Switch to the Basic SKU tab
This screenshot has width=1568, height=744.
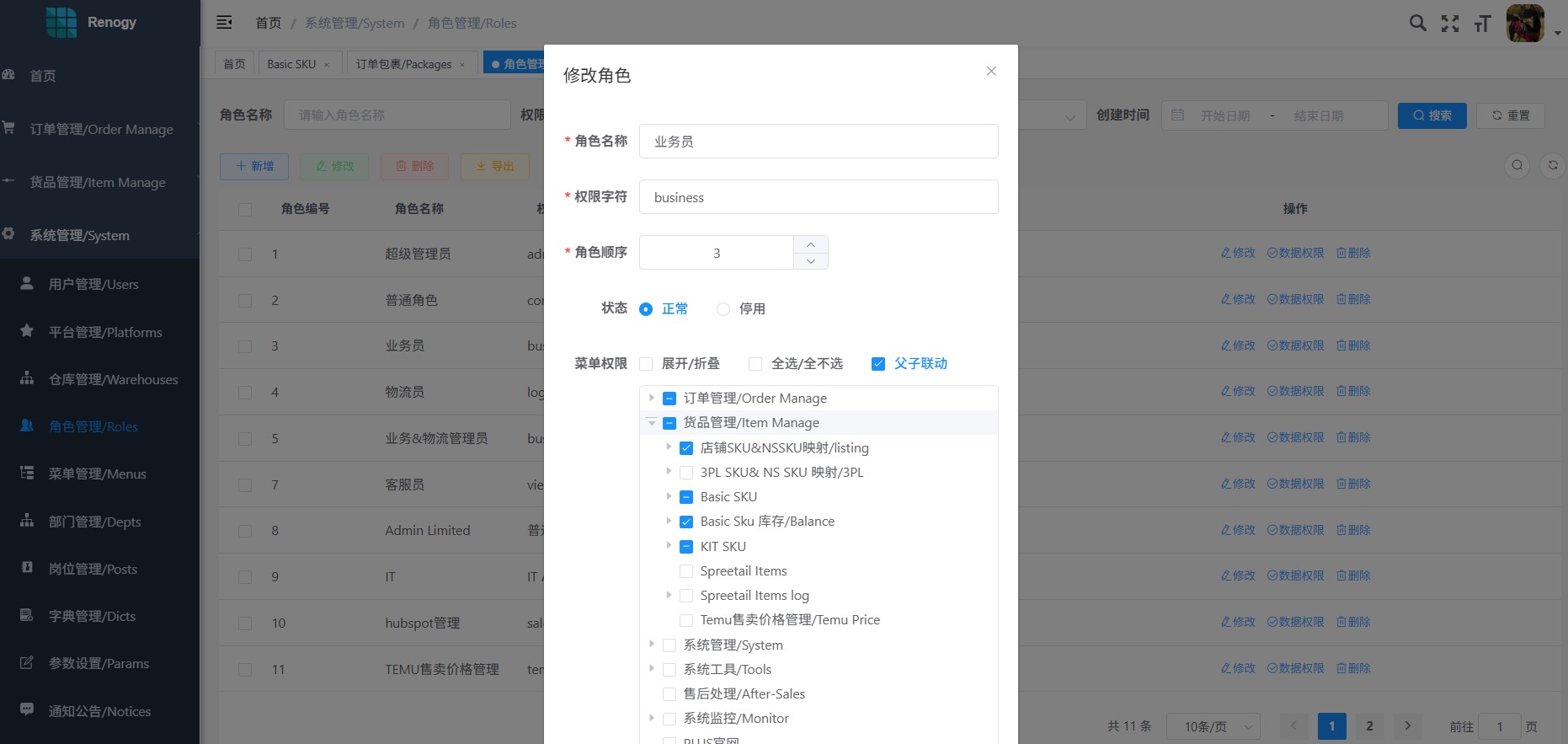[291, 64]
